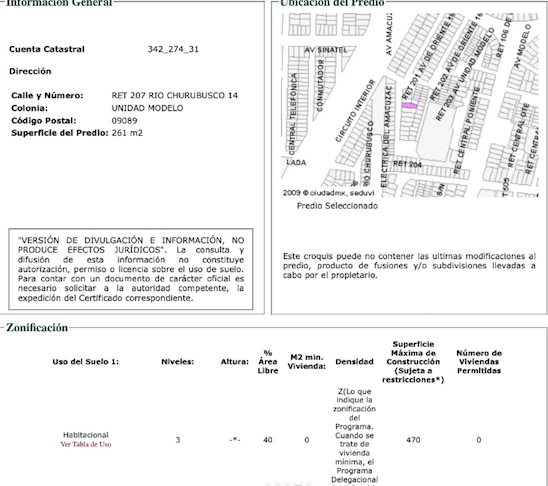The image size is (548, 486).
Task: Click the Uso del Suelo 1 column header
Action: (86, 362)
